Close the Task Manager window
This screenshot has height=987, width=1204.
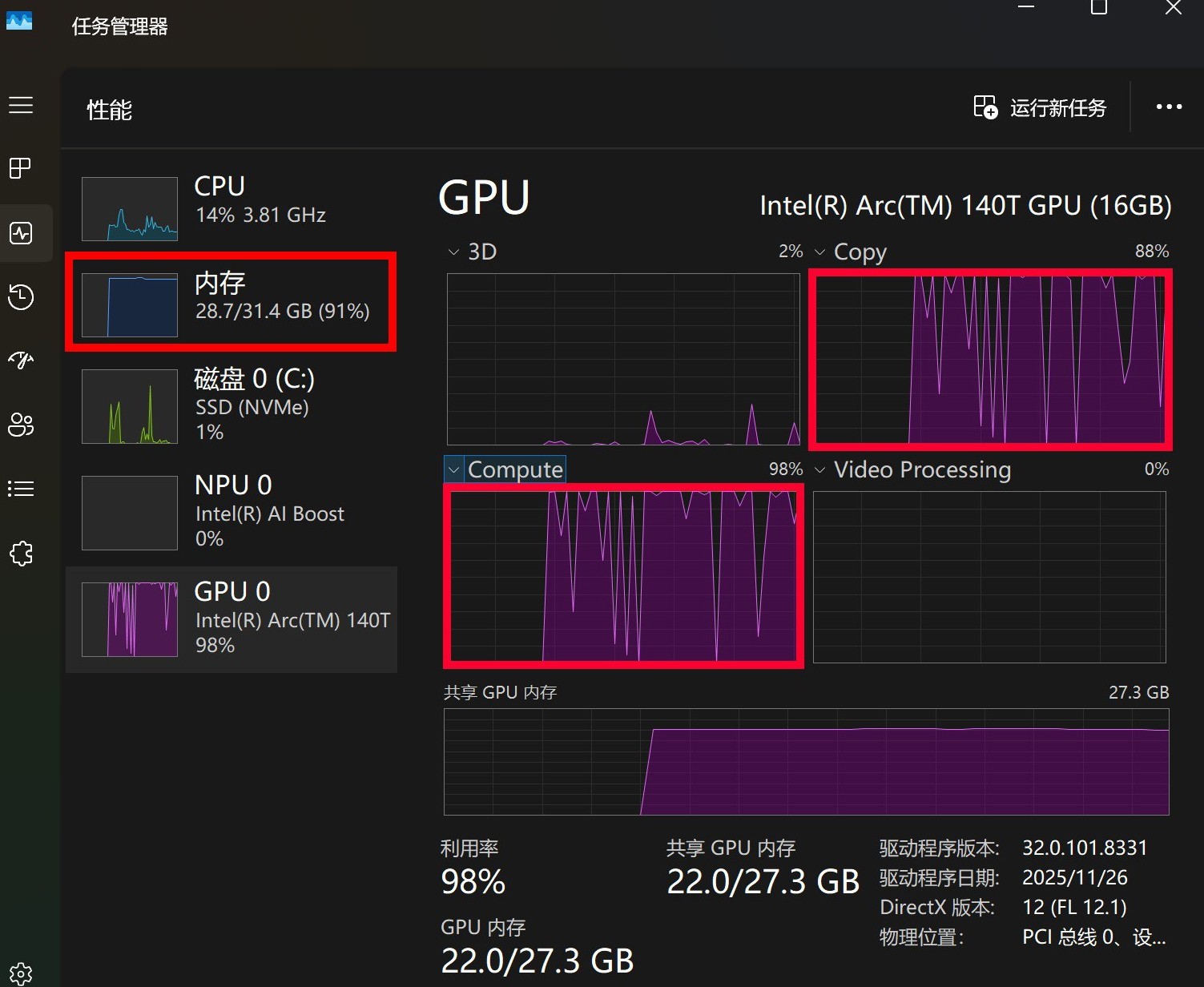click(x=1174, y=6)
